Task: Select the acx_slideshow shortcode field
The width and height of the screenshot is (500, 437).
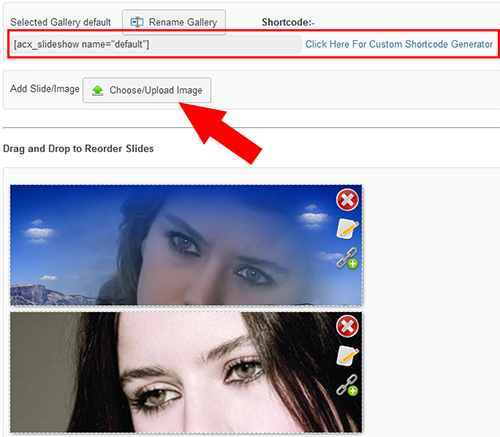Action: (155, 44)
